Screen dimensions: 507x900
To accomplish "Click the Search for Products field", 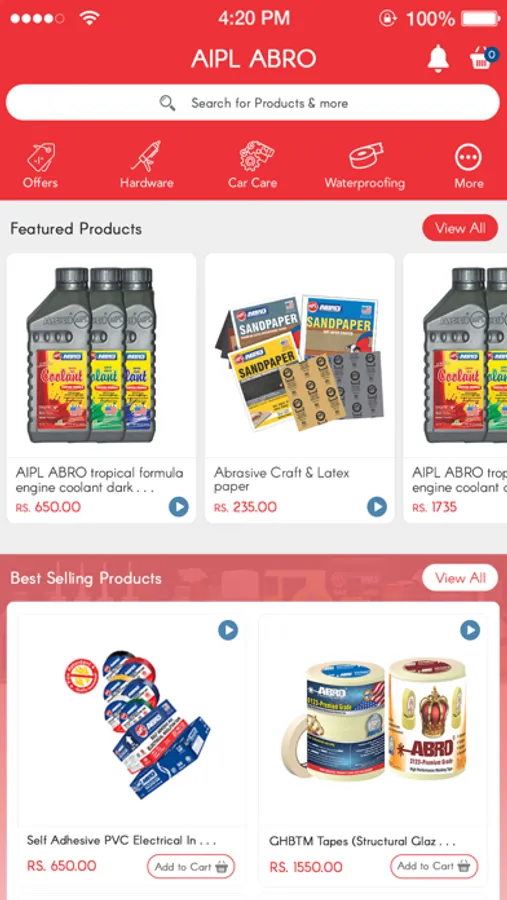I will pos(253,103).
